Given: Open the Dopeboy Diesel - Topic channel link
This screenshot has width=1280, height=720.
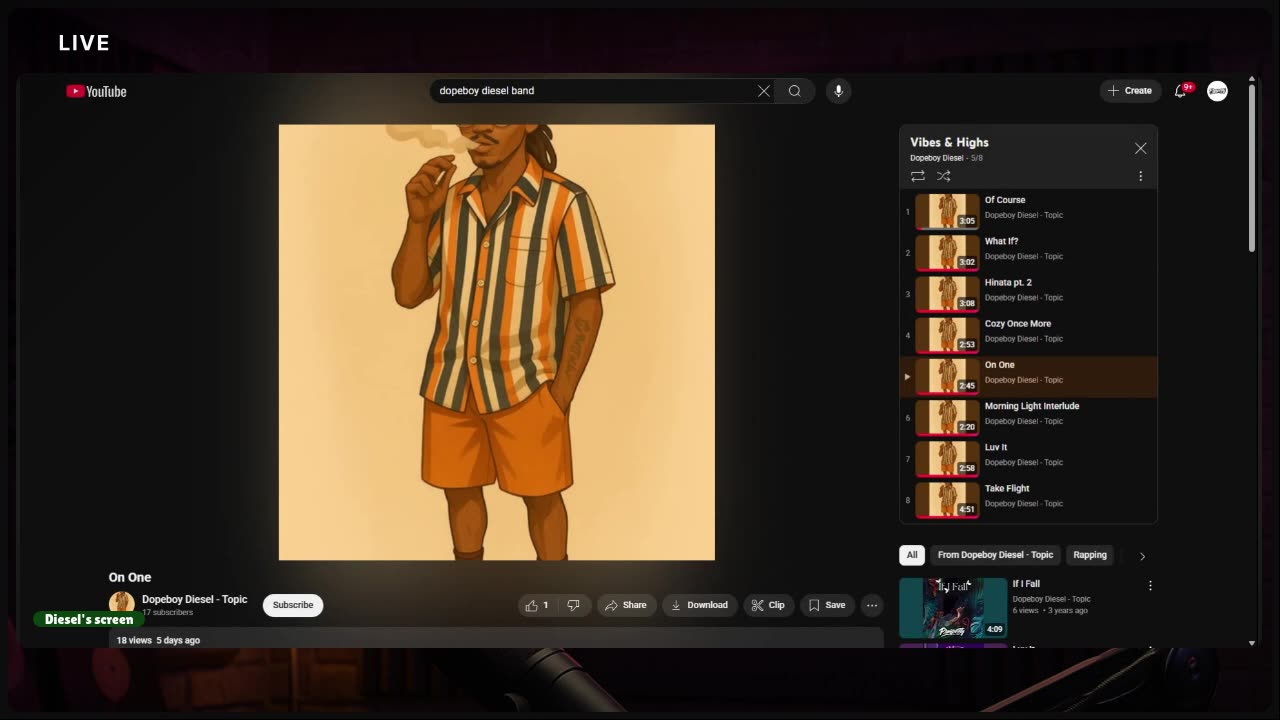Looking at the screenshot, I should pos(194,599).
